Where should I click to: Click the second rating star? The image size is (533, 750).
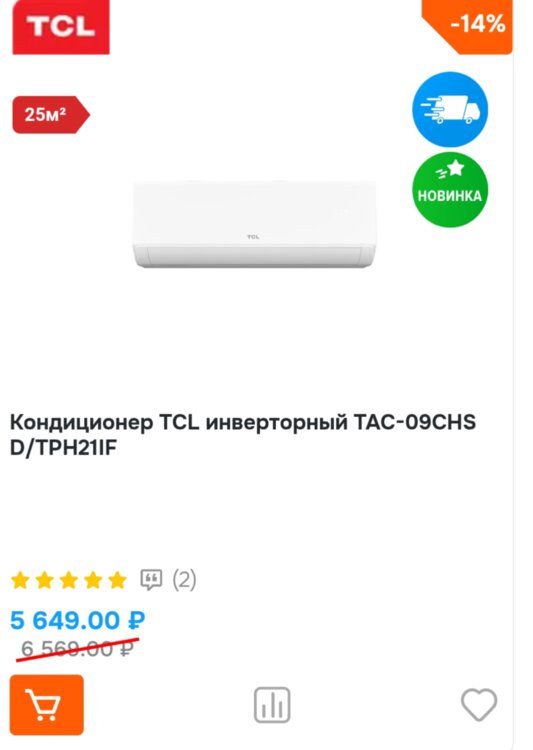coord(44,580)
